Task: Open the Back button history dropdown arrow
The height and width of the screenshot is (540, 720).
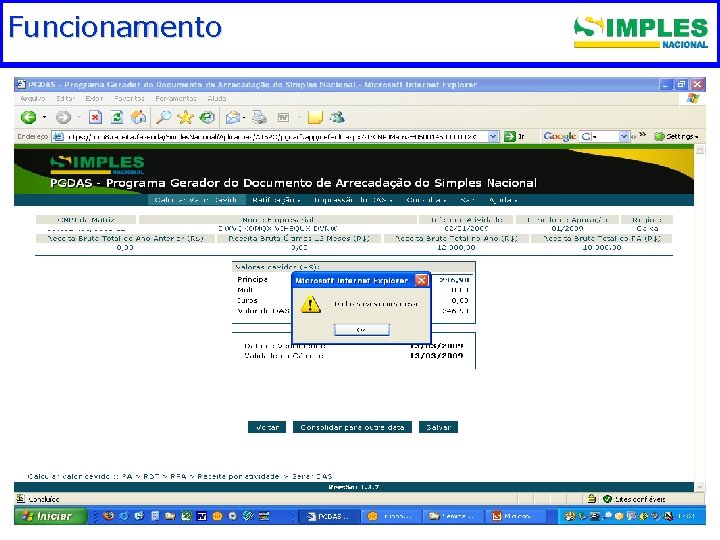Action: tap(45, 118)
